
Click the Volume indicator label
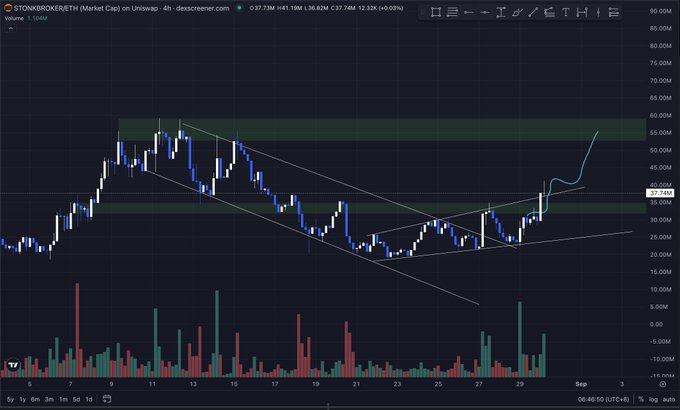click(14, 18)
